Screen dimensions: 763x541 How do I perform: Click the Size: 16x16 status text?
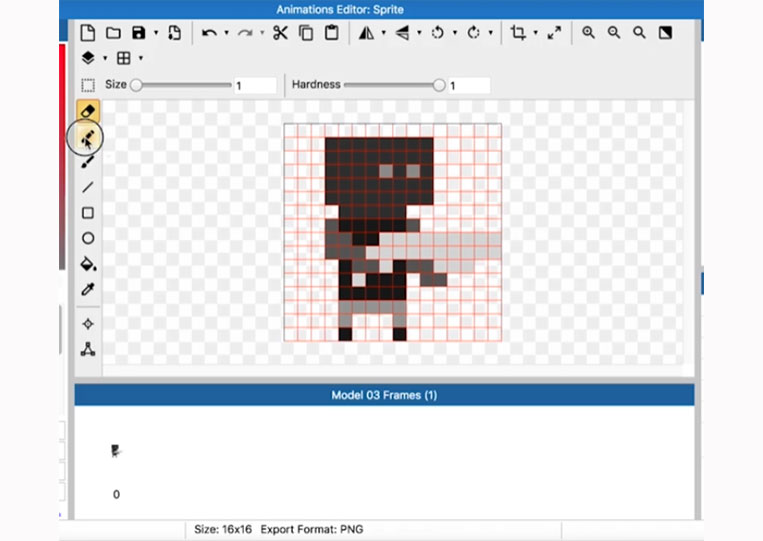(223, 529)
